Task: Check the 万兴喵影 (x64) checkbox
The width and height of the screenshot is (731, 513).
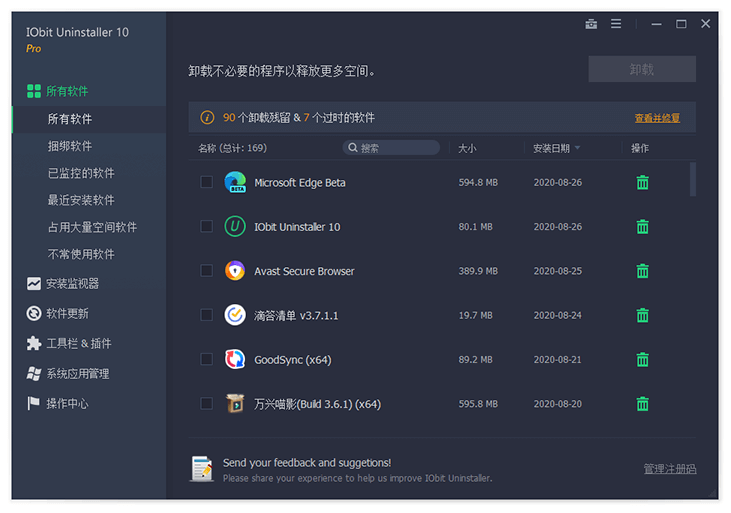Action: (207, 404)
